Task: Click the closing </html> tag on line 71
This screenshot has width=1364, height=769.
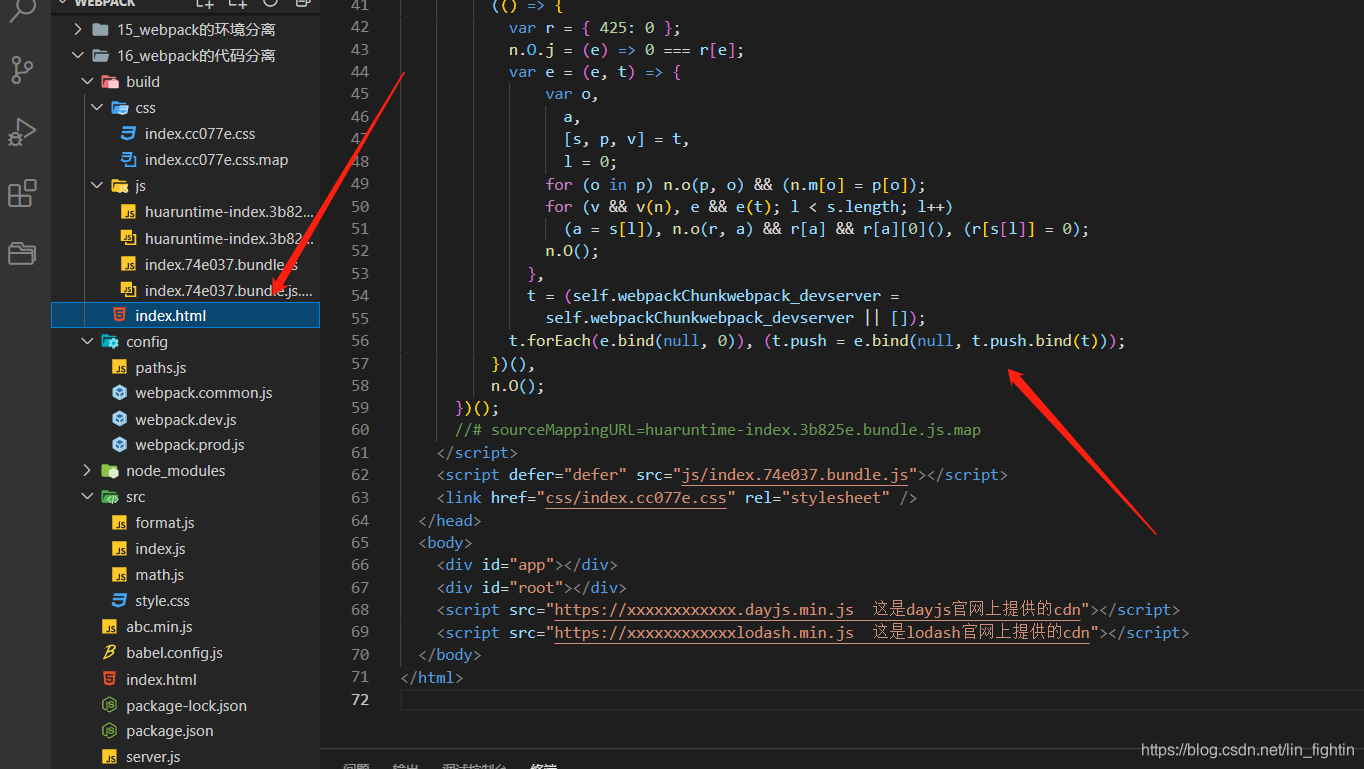Action: pos(432,677)
